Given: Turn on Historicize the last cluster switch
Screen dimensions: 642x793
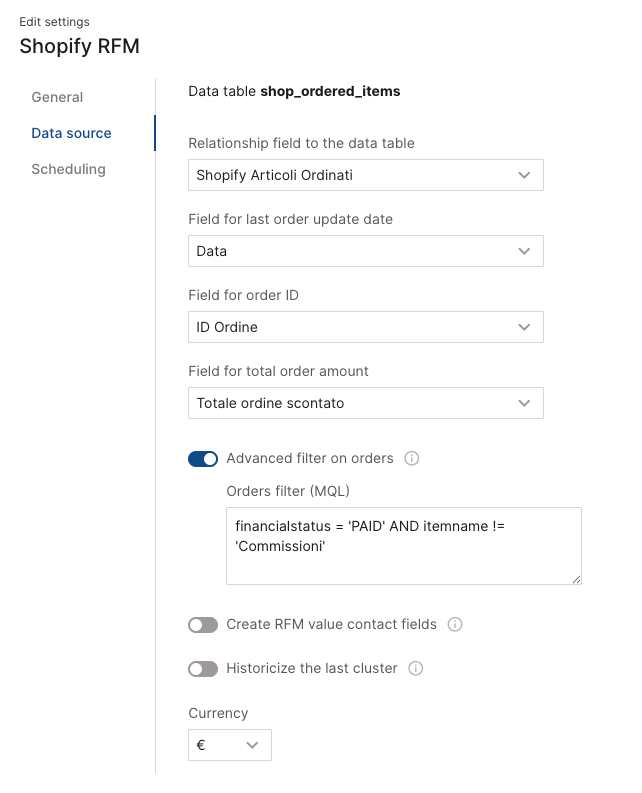Looking at the screenshot, I should pyautogui.click(x=203, y=669).
